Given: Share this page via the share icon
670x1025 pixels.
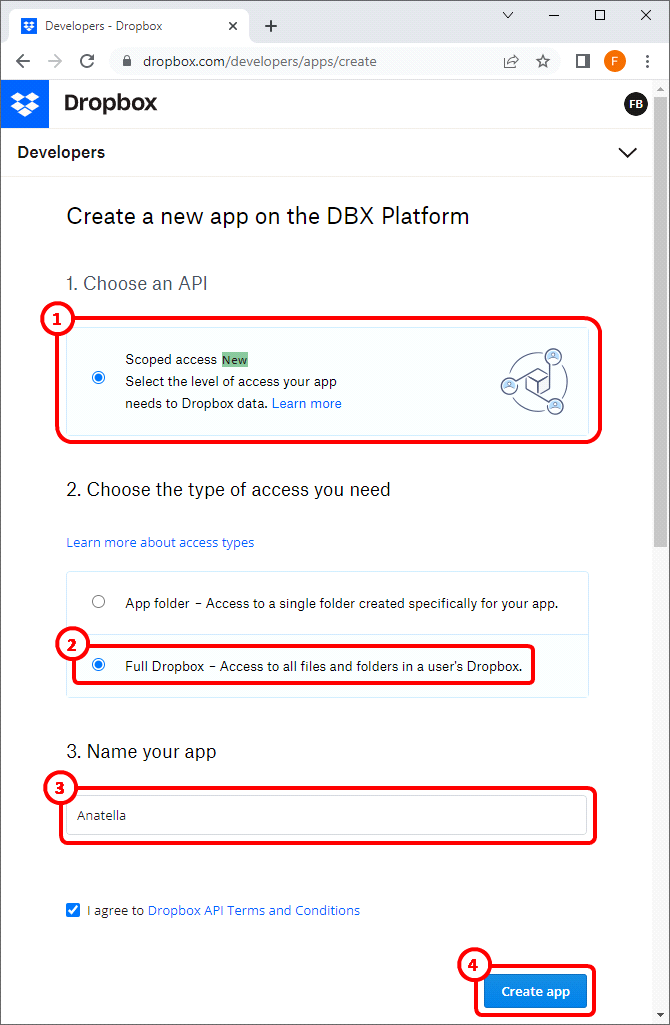Looking at the screenshot, I should click(511, 61).
